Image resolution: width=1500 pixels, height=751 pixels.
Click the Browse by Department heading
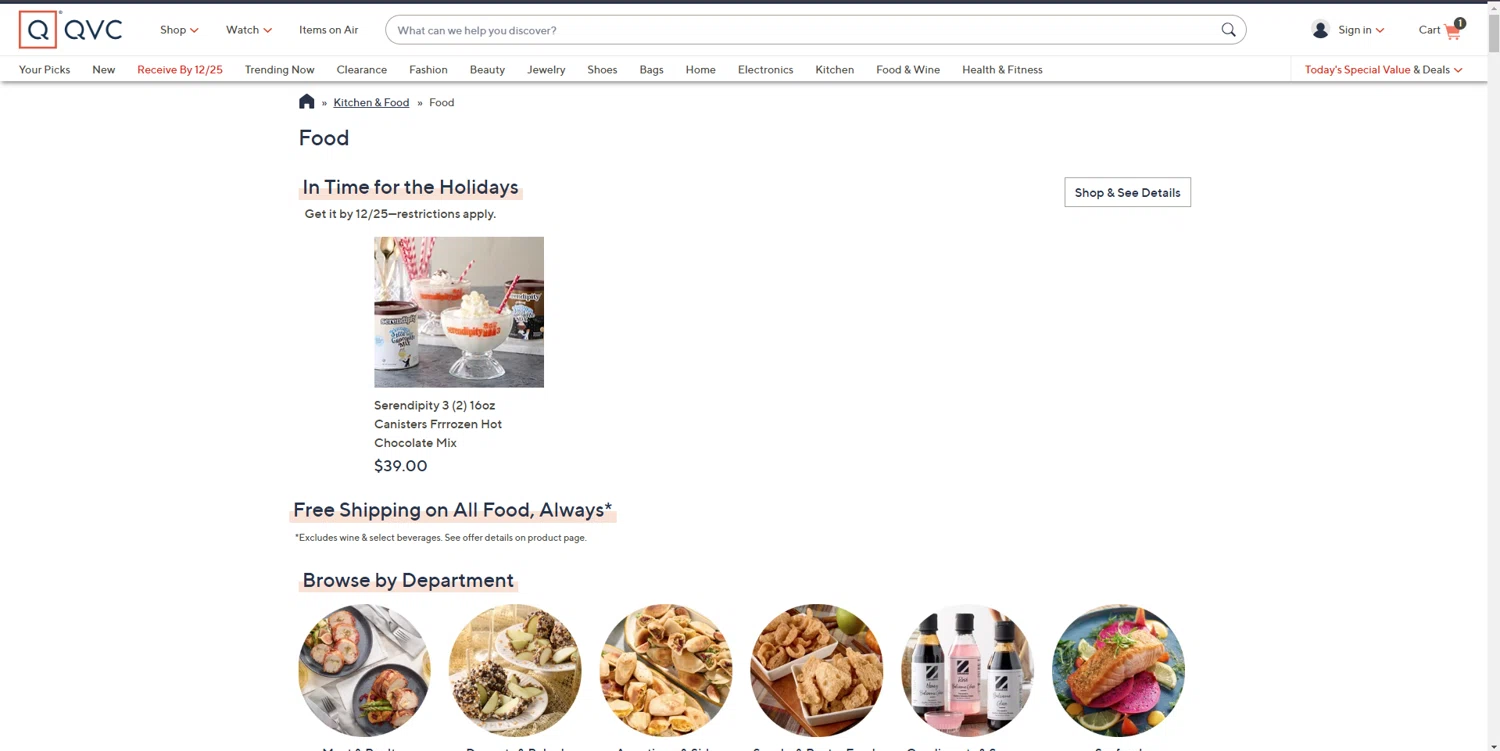(x=408, y=580)
